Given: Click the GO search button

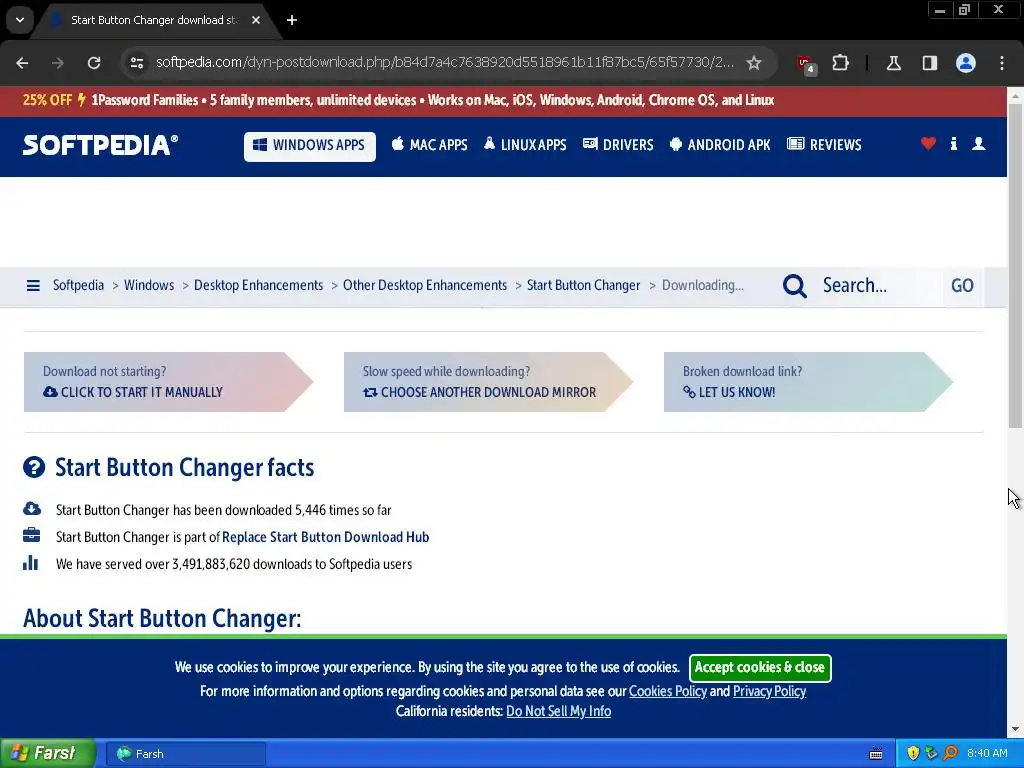Looking at the screenshot, I should [x=962, y=286].
